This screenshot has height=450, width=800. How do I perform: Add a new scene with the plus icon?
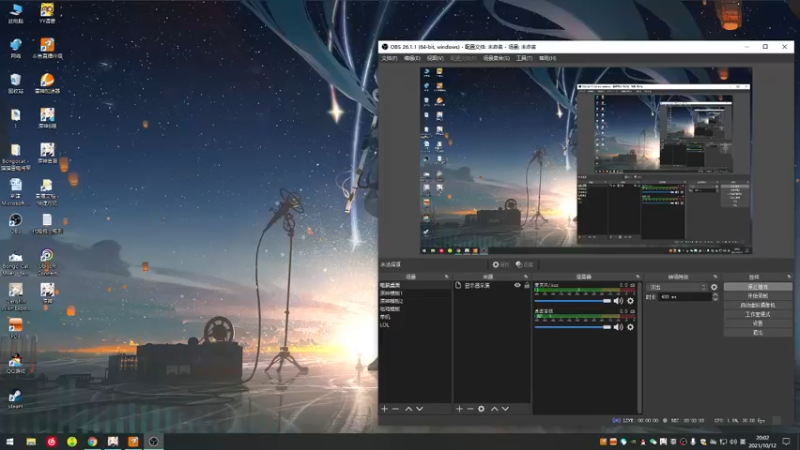pos(385,409)
